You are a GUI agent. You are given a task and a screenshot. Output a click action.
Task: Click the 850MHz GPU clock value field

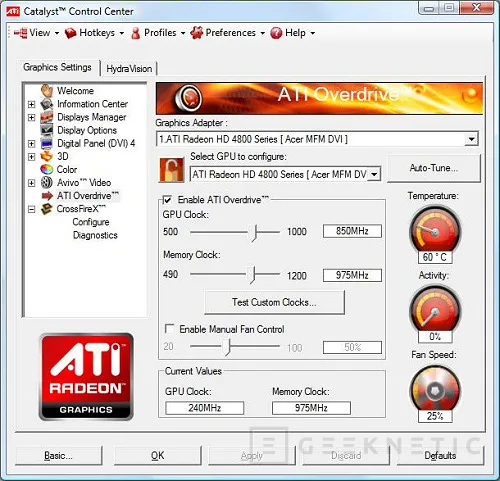coord(352,231)
